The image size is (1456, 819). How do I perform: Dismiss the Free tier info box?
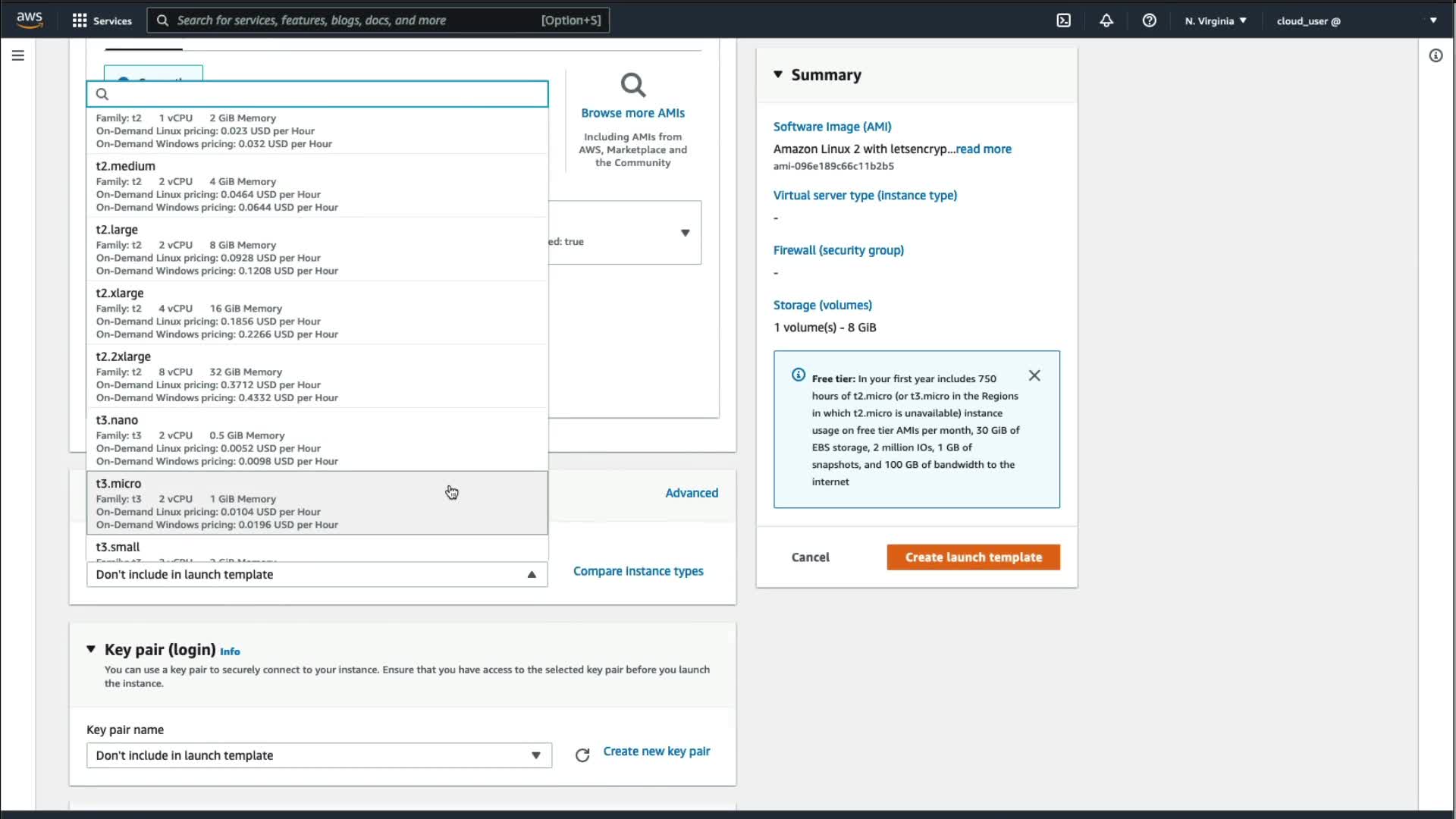[x=1034, y=375]
